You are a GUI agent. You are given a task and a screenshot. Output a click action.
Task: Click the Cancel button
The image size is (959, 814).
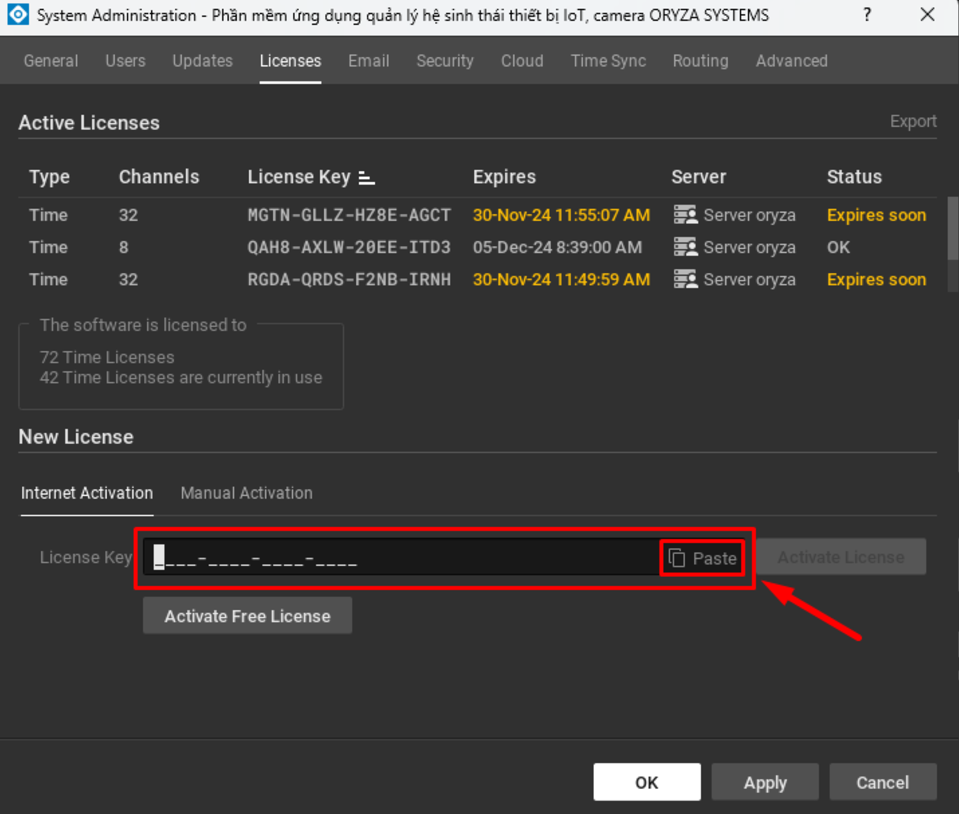[883, 782]
